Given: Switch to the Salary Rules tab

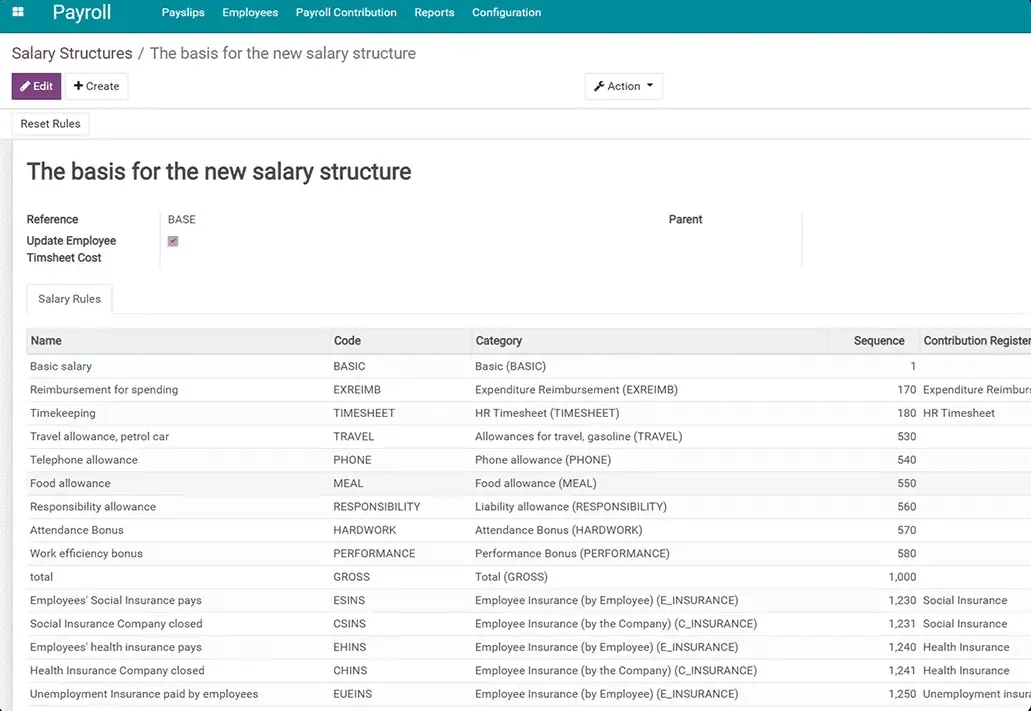Looking at the screenshot, I should (x=68, y=298).
